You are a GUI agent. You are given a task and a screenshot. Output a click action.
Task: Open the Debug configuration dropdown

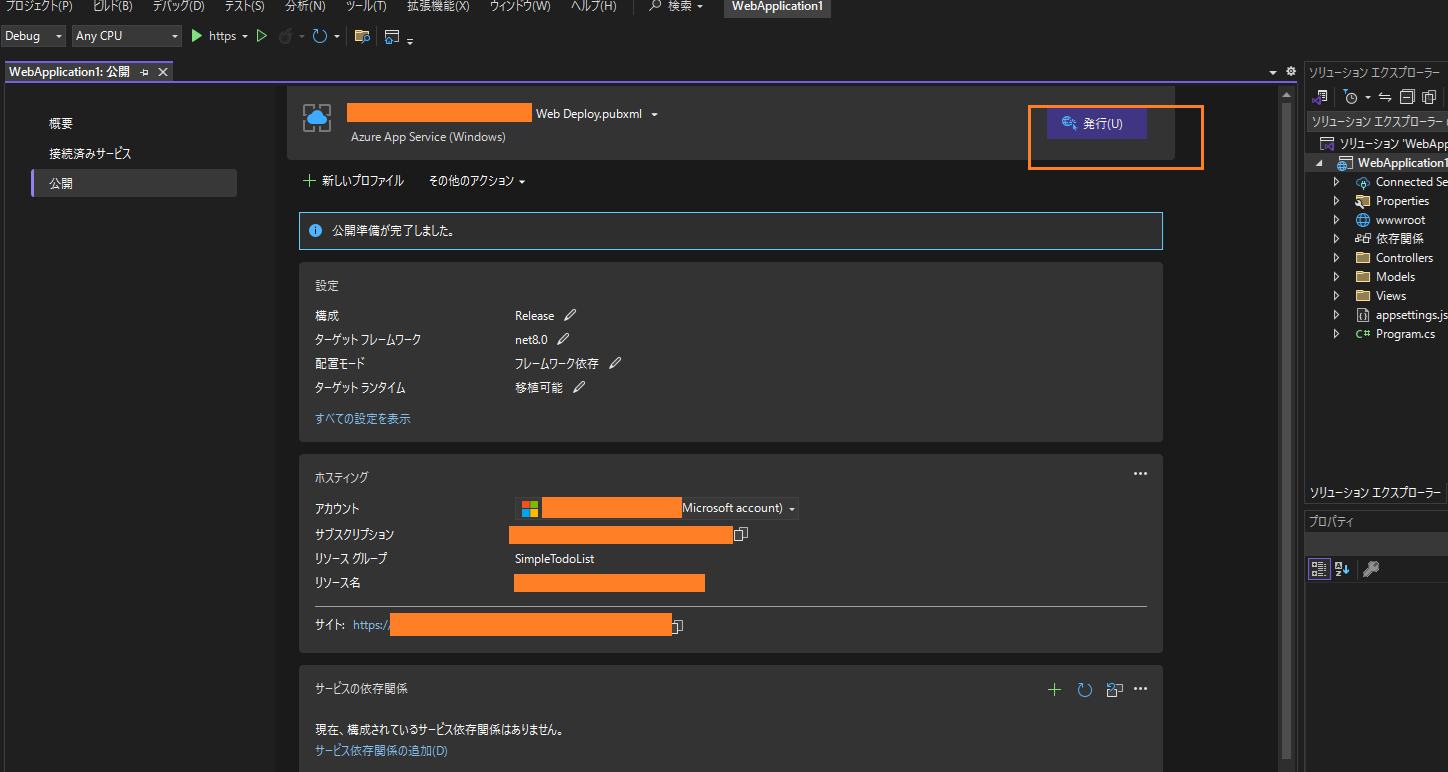click(x=34, y=36)
